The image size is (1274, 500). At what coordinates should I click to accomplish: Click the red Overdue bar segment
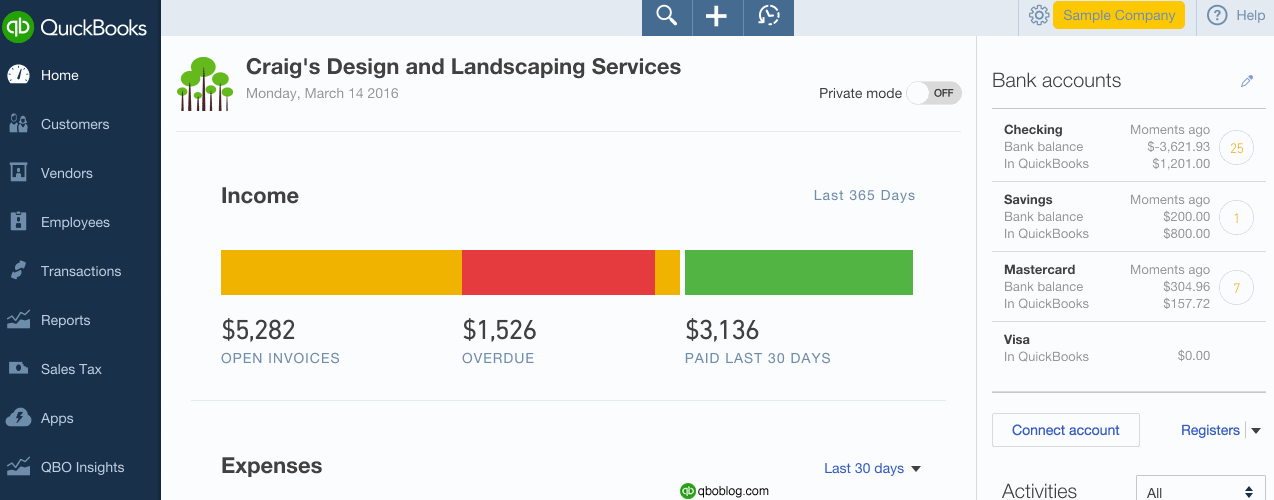558,272
